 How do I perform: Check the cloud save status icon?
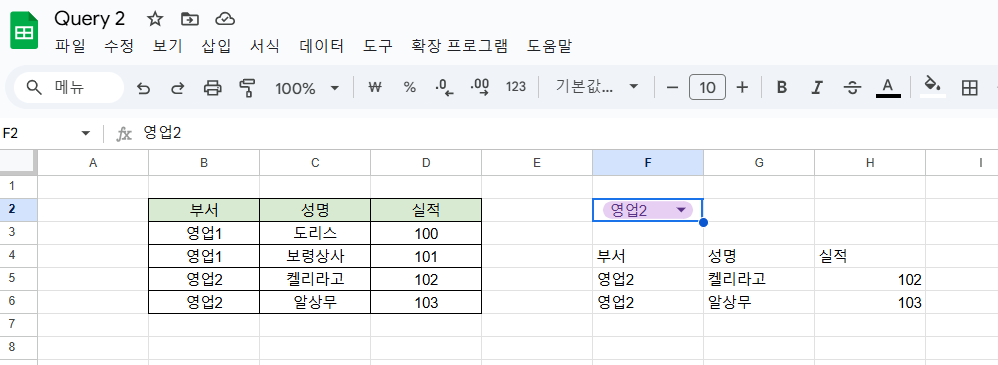coord(225,19)
